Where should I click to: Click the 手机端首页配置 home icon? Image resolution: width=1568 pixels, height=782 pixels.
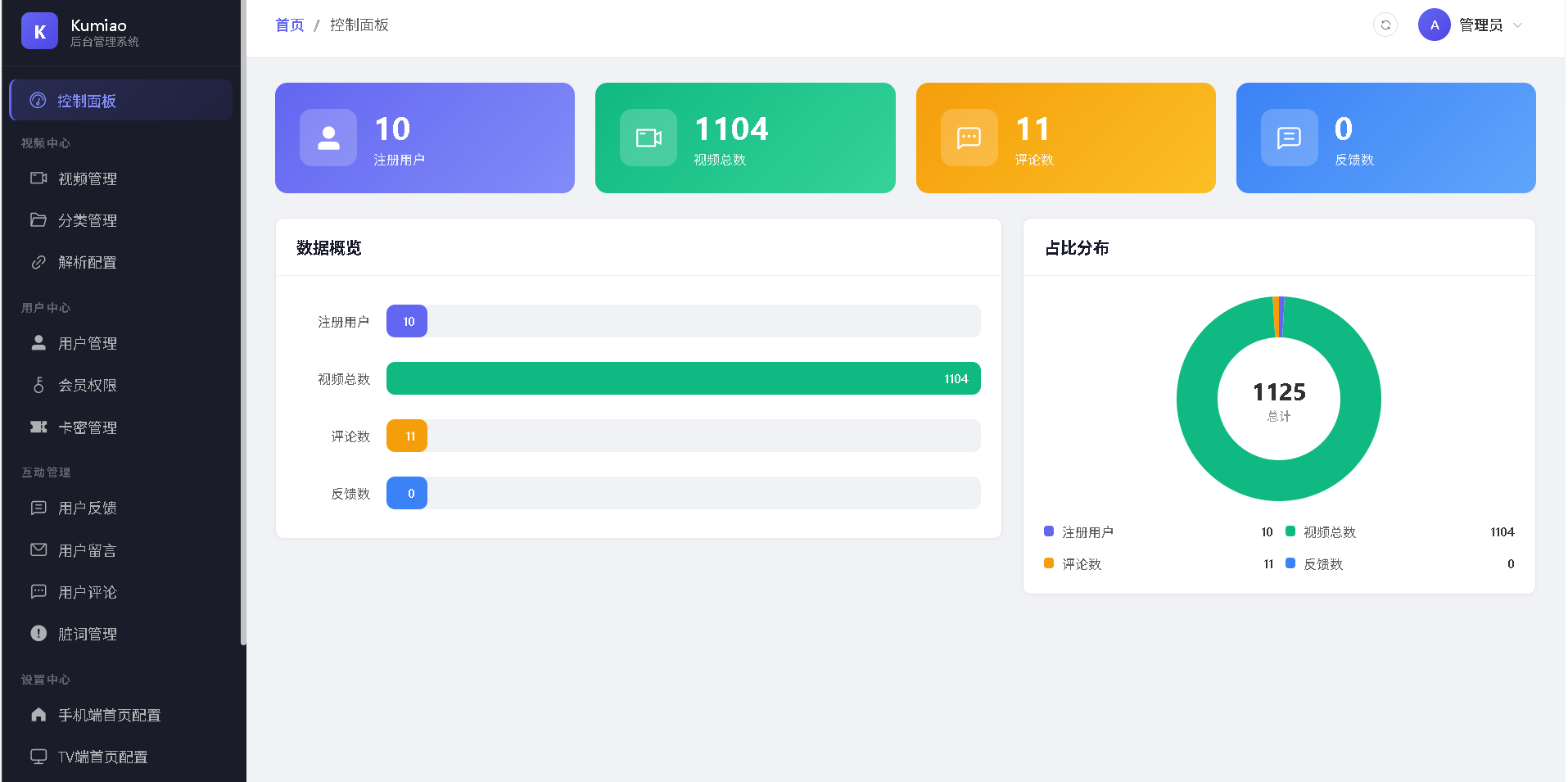[38, 715]
